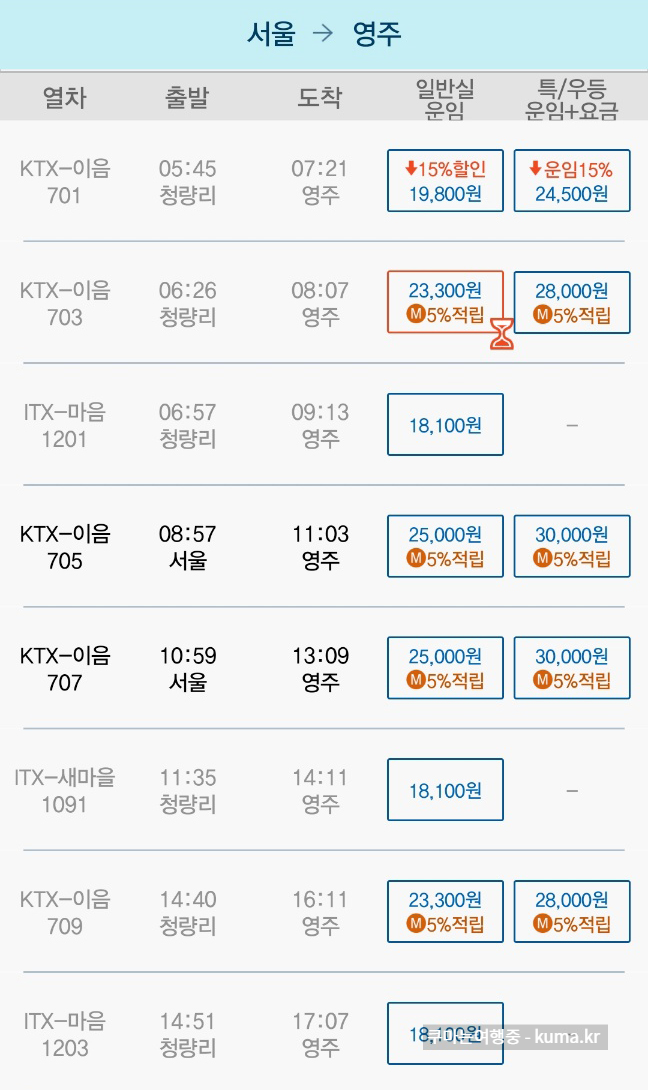Choose the 18,100원 fare for ITX-새마을 1091
648x1090 pixels.
(x=445, y=790)
